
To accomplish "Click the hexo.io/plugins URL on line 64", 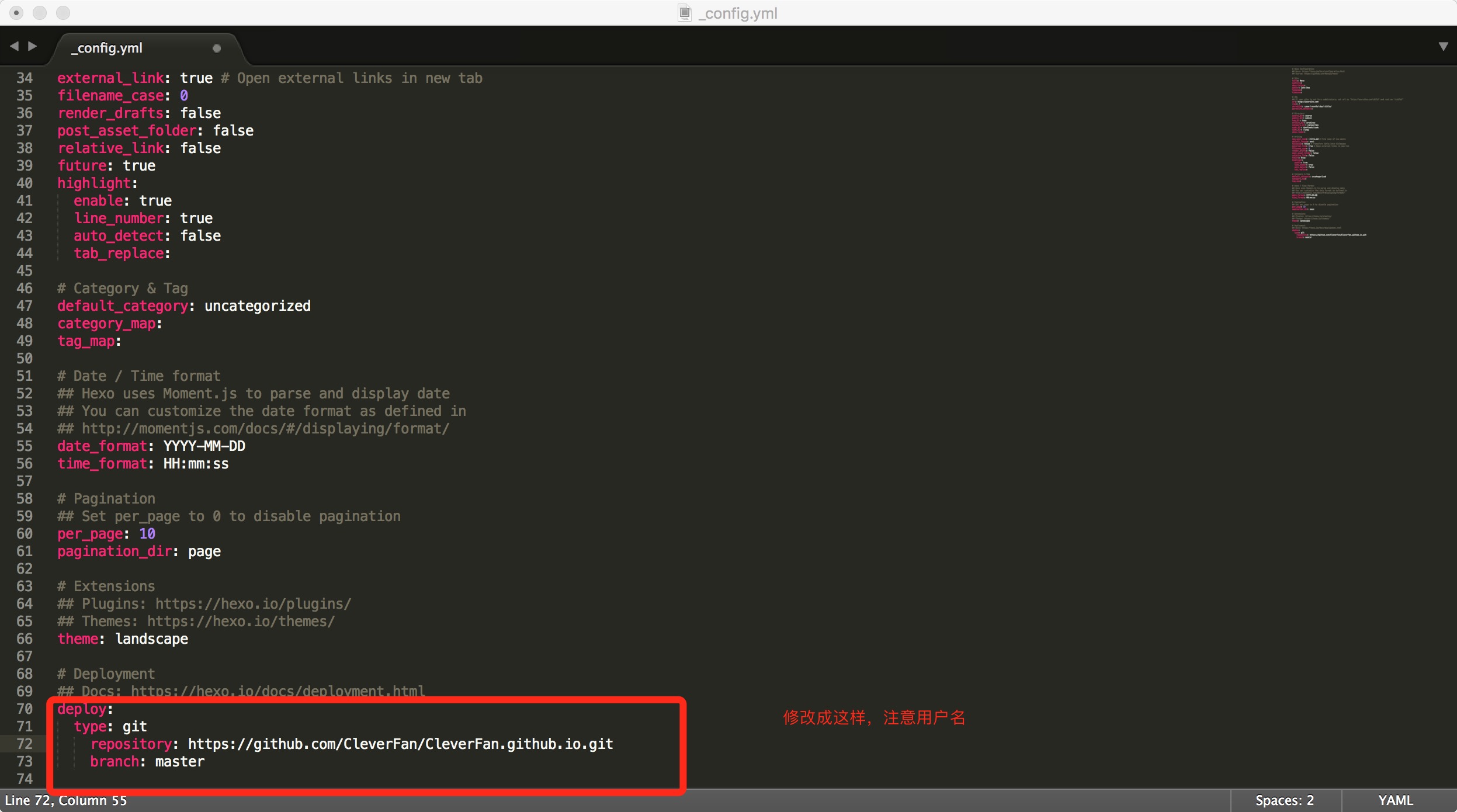I will tap(253, 604).
